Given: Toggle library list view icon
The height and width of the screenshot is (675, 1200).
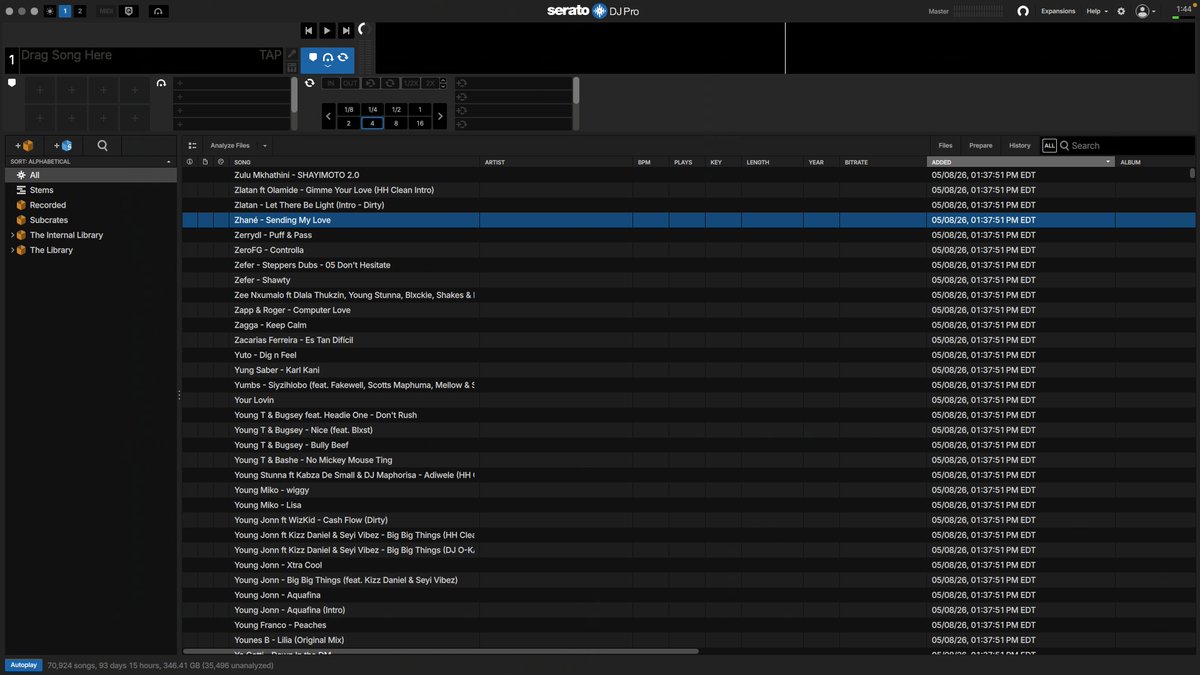Looking at the screenshot, I should [x=192, y=145].
